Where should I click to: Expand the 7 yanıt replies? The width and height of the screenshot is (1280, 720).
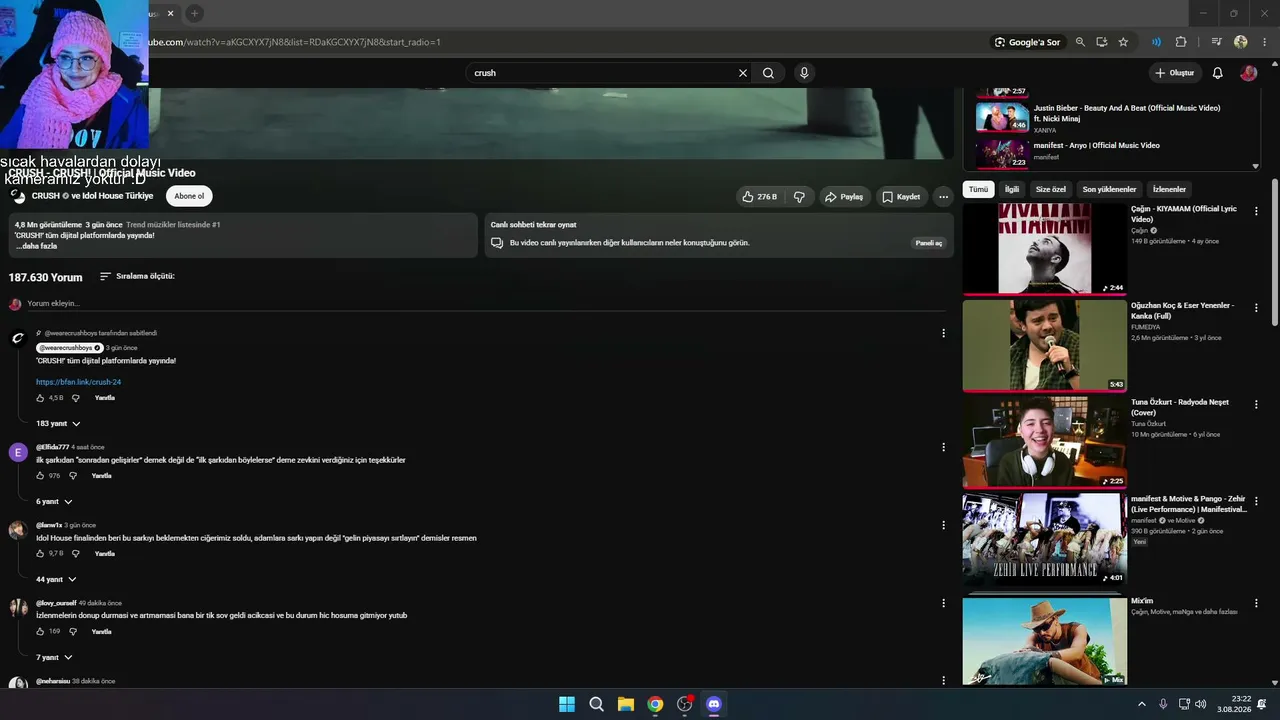click(54, 658)
